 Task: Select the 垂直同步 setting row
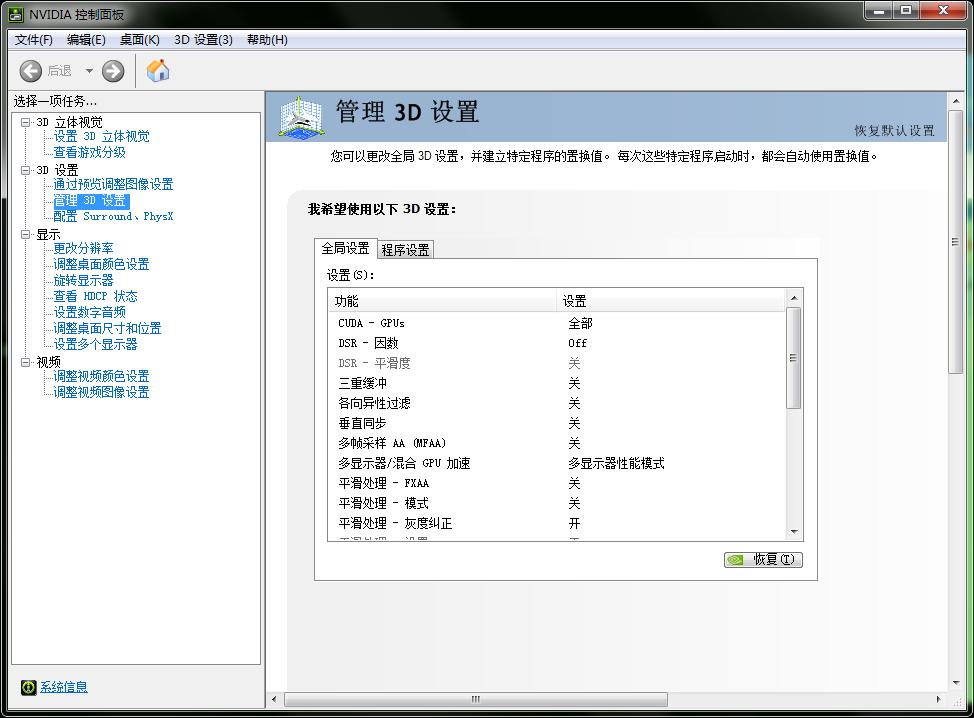pos(361,423)
